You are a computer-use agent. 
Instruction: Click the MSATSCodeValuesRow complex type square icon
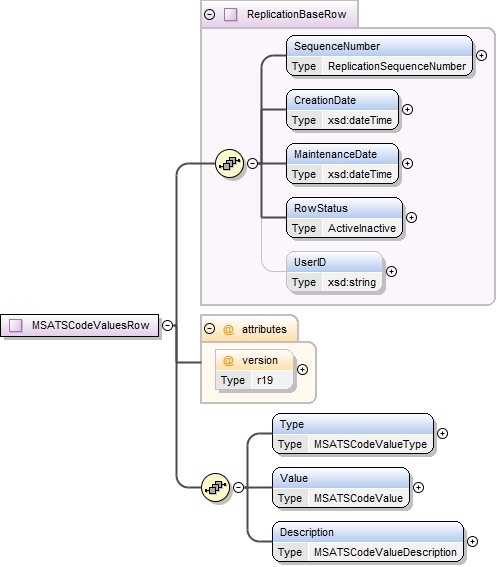(16, 325)
